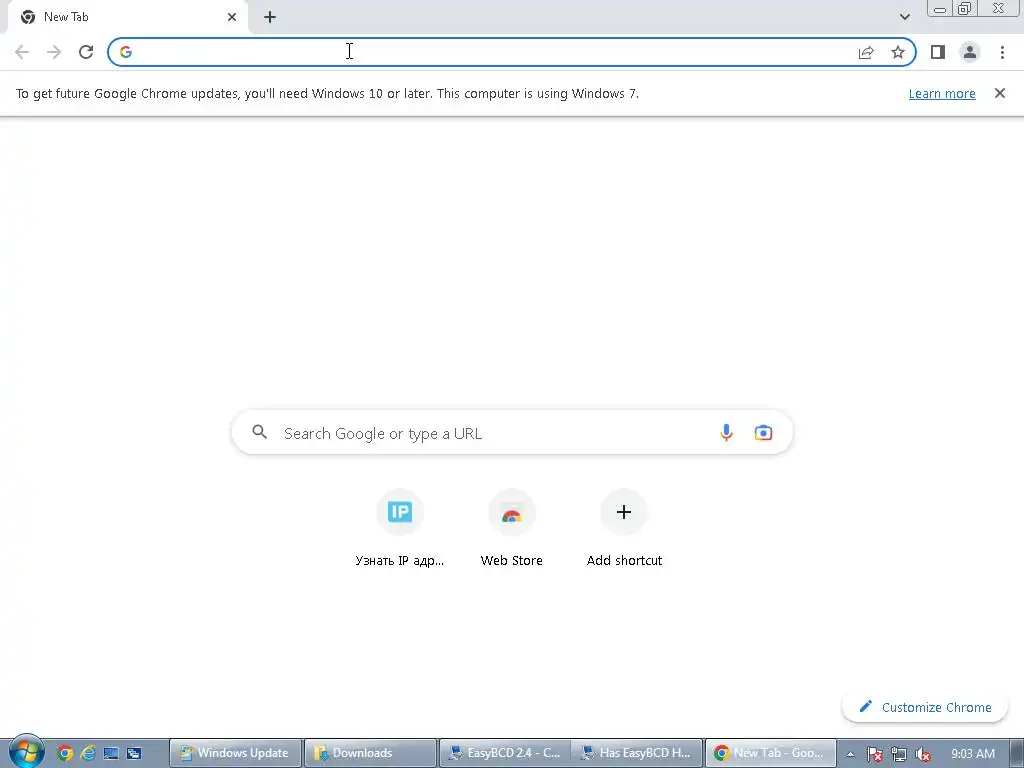Viewport: 1024px width, 768px height.
Task: Switch to Has EasyBCD H... taskbar window
Action: click(637, 753)
